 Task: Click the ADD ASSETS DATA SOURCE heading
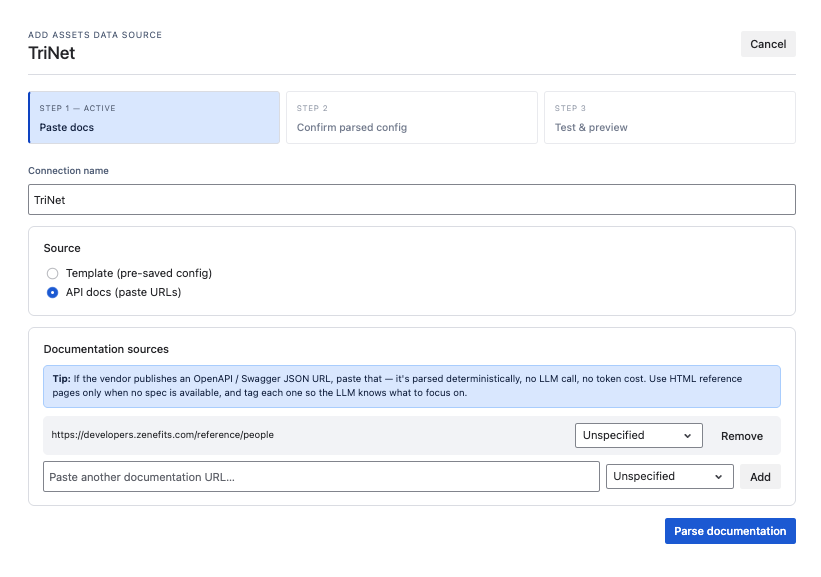tap(95, 35)
